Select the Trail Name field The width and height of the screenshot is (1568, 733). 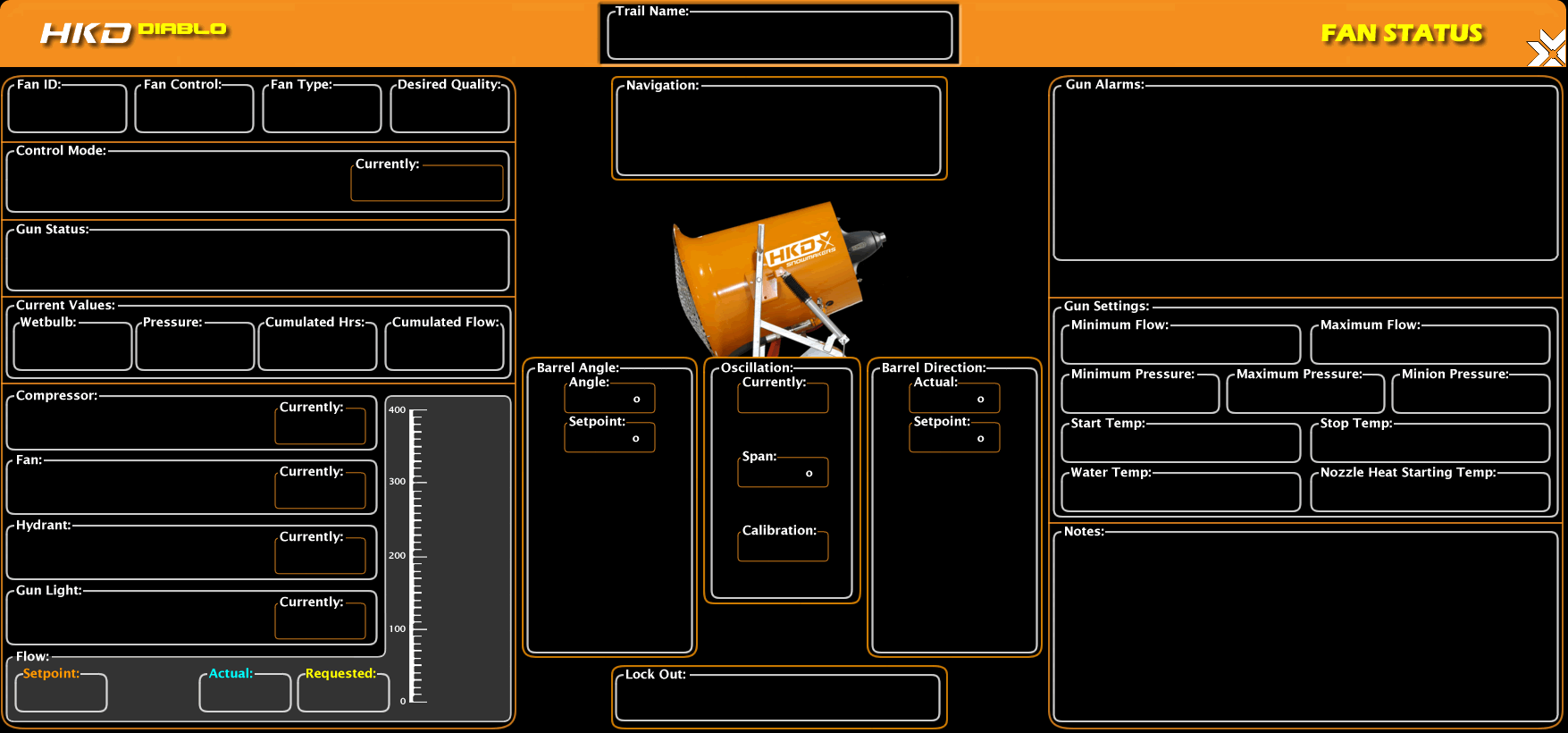[x=779, y=38]
